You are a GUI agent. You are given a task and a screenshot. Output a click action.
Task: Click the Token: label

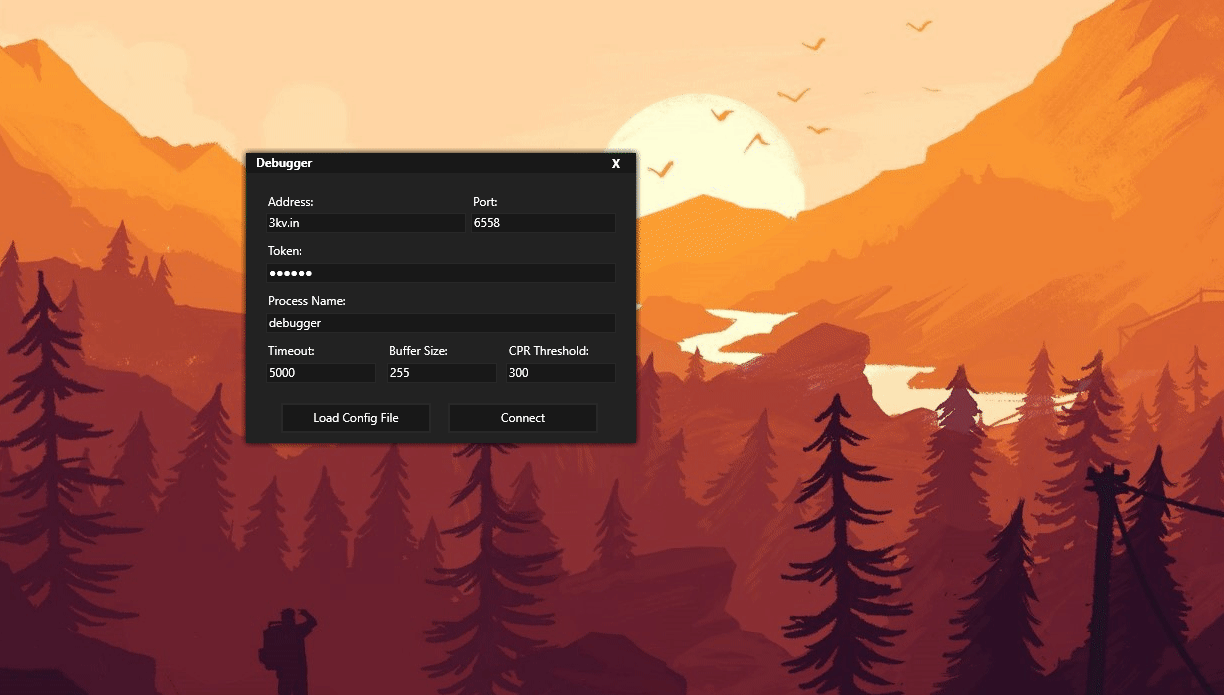[x=285, y=251]
